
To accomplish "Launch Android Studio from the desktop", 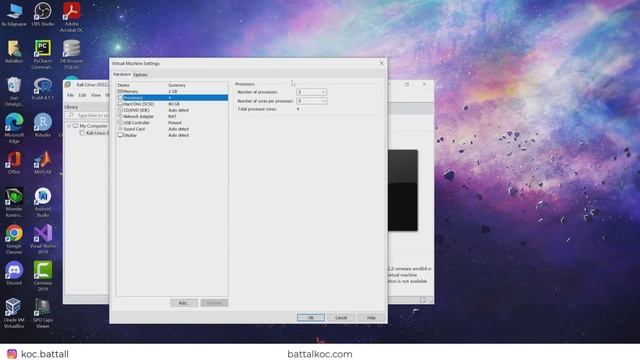I will click(42, 202).
